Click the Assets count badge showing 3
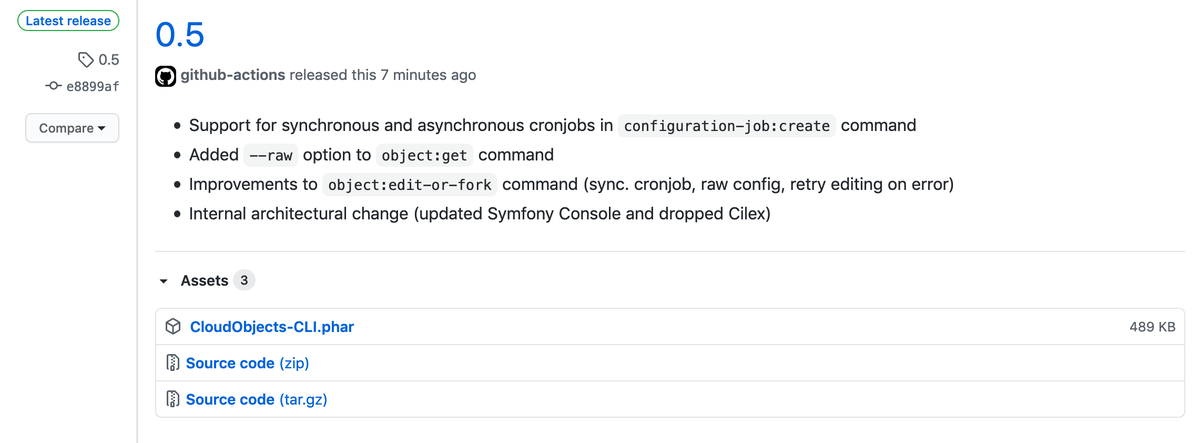 pyautogui.click(x=244, y=280)
